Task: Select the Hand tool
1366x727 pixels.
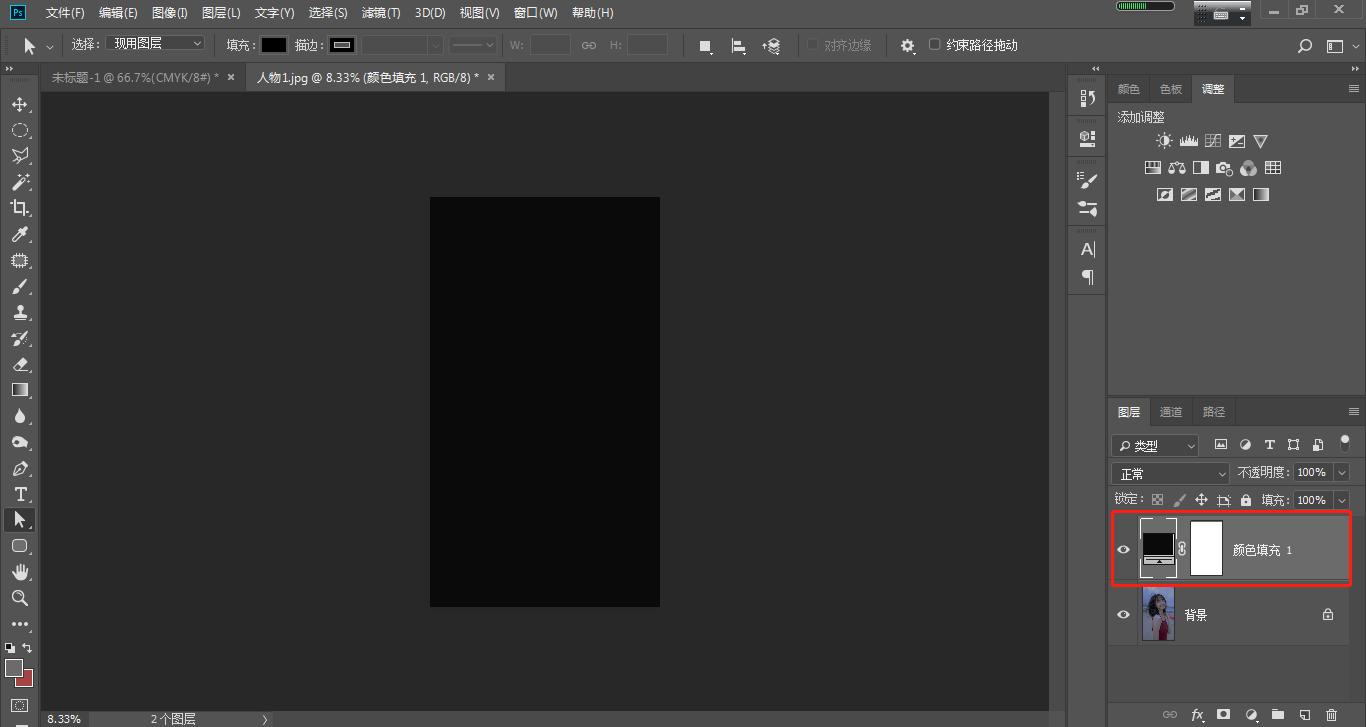Action: pyautogui.click(x=19, y=572)
